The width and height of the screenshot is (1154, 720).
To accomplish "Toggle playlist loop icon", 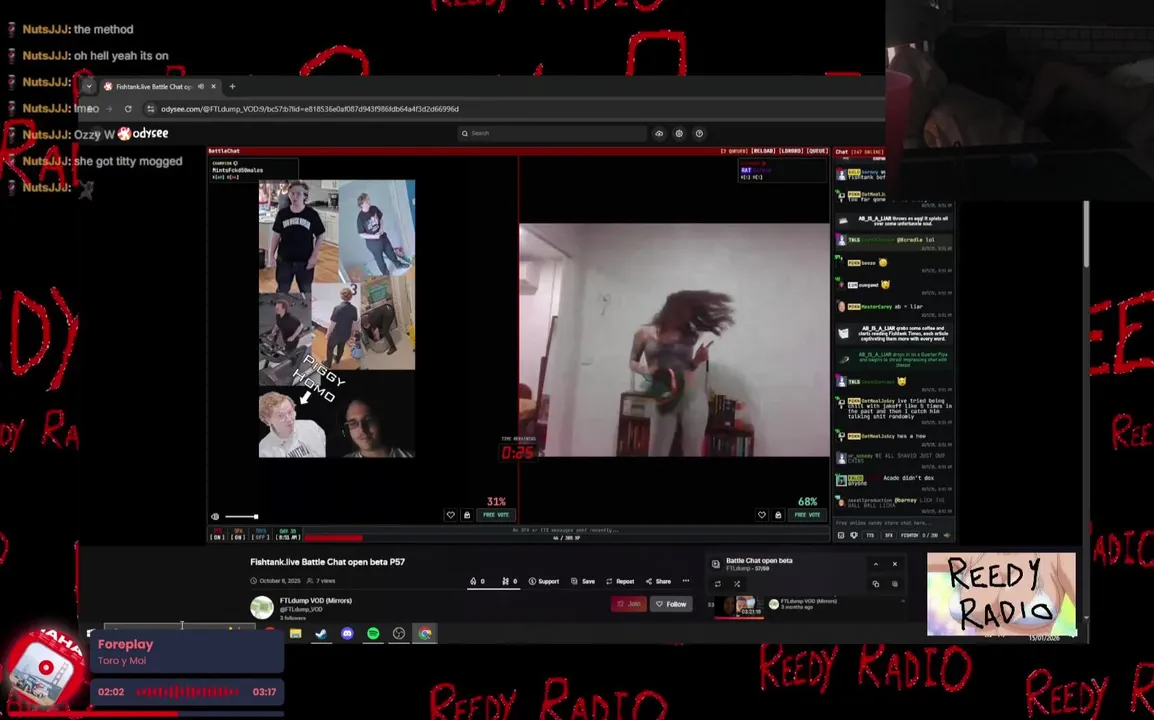I will point(718,584).
